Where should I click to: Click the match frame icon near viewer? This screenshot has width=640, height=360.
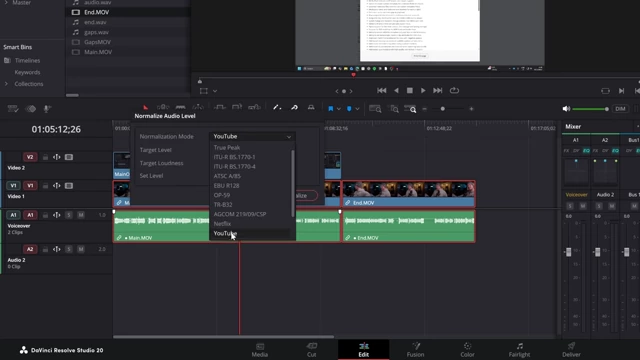[x=605, y=91]
